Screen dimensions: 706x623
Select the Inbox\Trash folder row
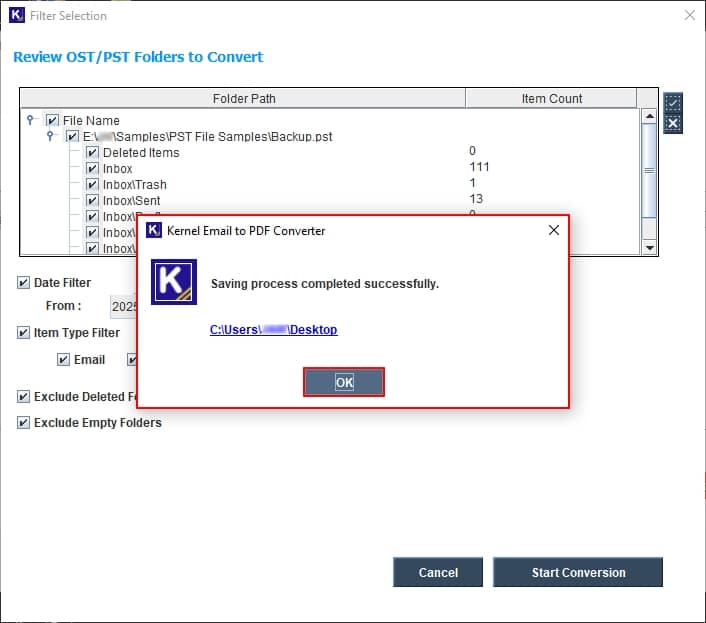coord(135,185)
